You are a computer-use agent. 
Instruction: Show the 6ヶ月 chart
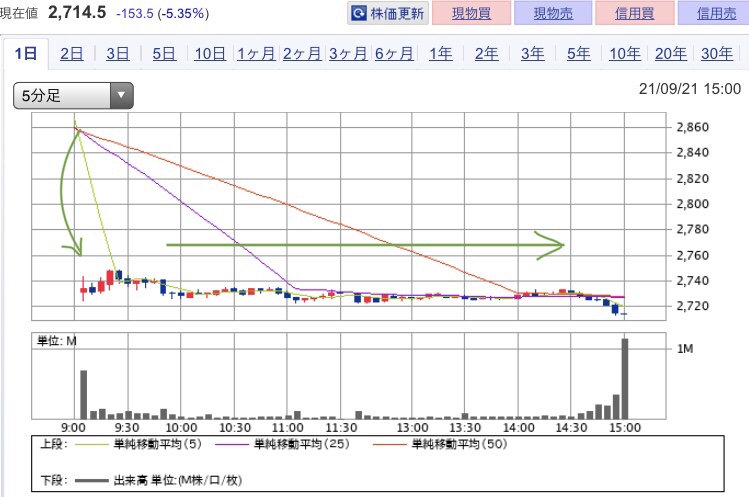[x=394, y=54]
